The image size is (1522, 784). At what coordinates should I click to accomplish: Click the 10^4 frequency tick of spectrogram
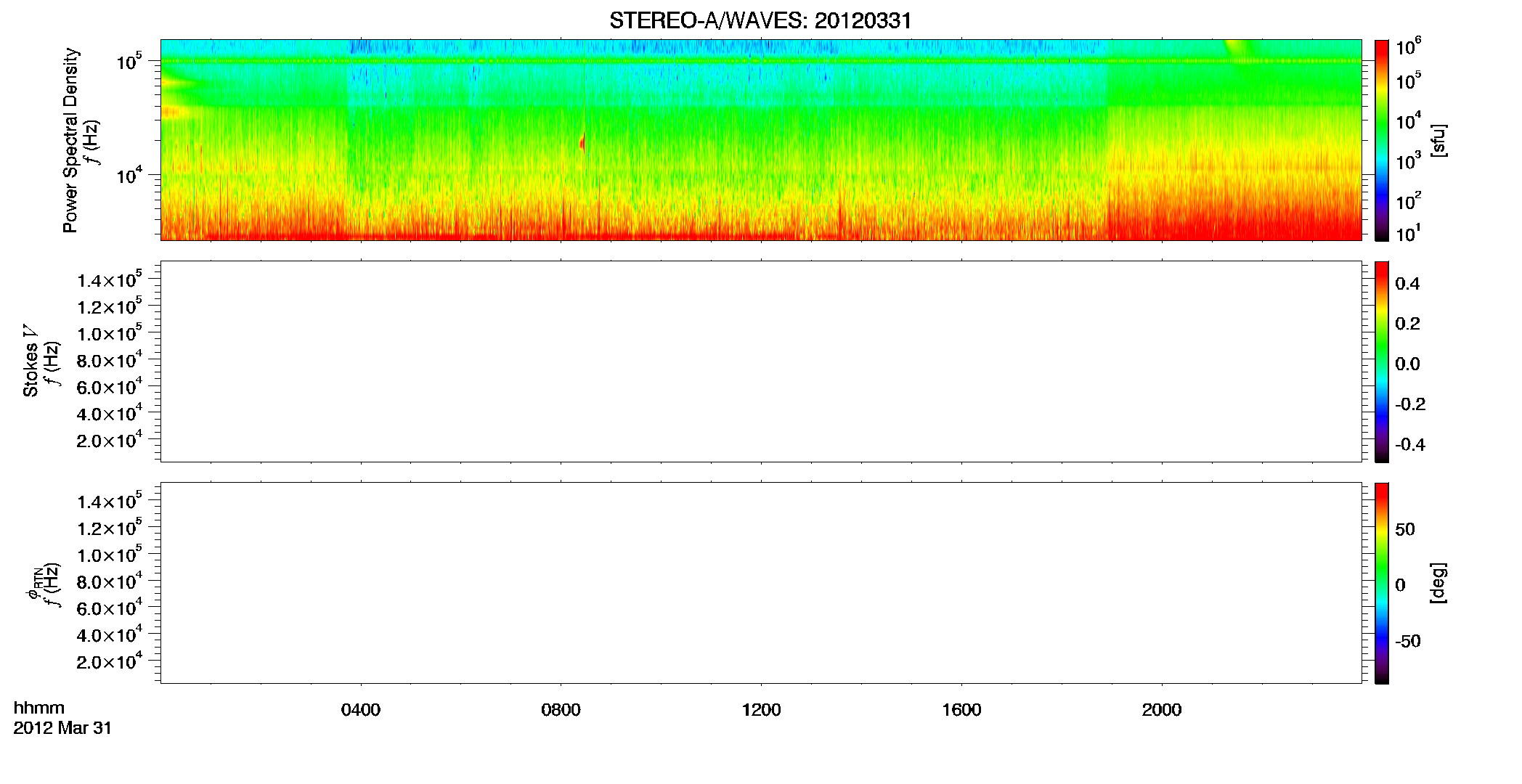130,174
